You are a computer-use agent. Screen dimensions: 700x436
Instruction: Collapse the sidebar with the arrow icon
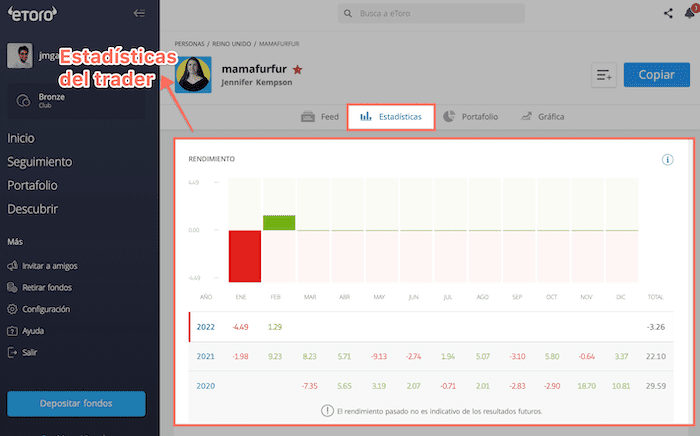click(139, 13)
